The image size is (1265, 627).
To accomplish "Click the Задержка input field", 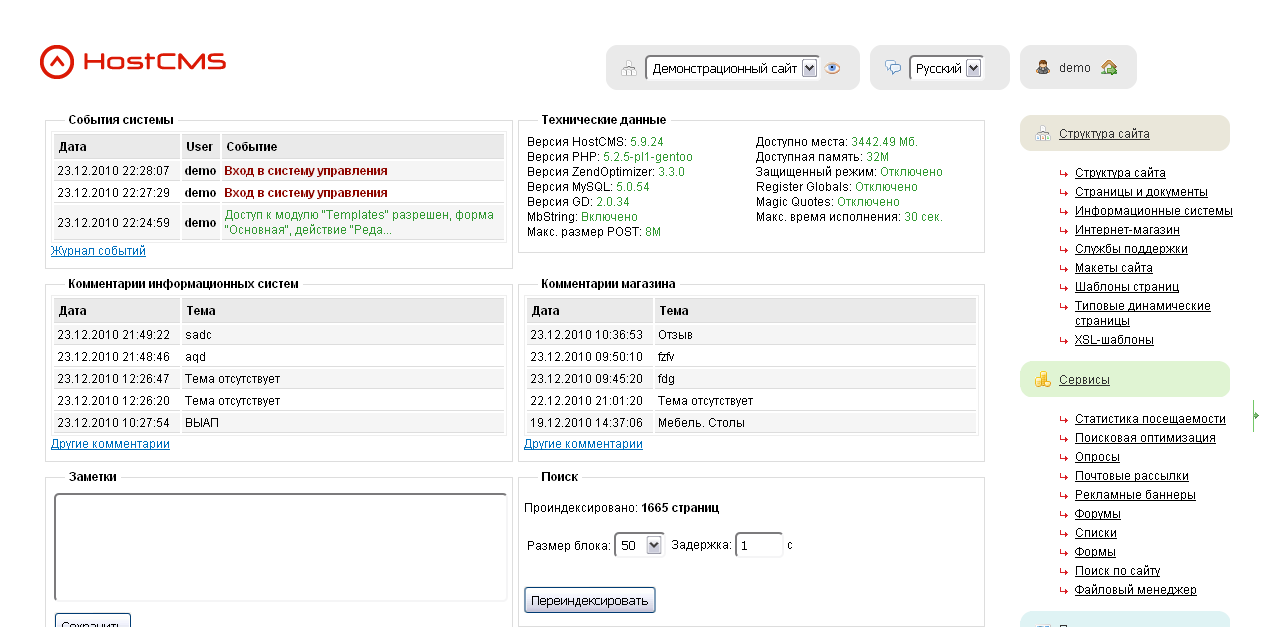I will [x=759, y=545].
